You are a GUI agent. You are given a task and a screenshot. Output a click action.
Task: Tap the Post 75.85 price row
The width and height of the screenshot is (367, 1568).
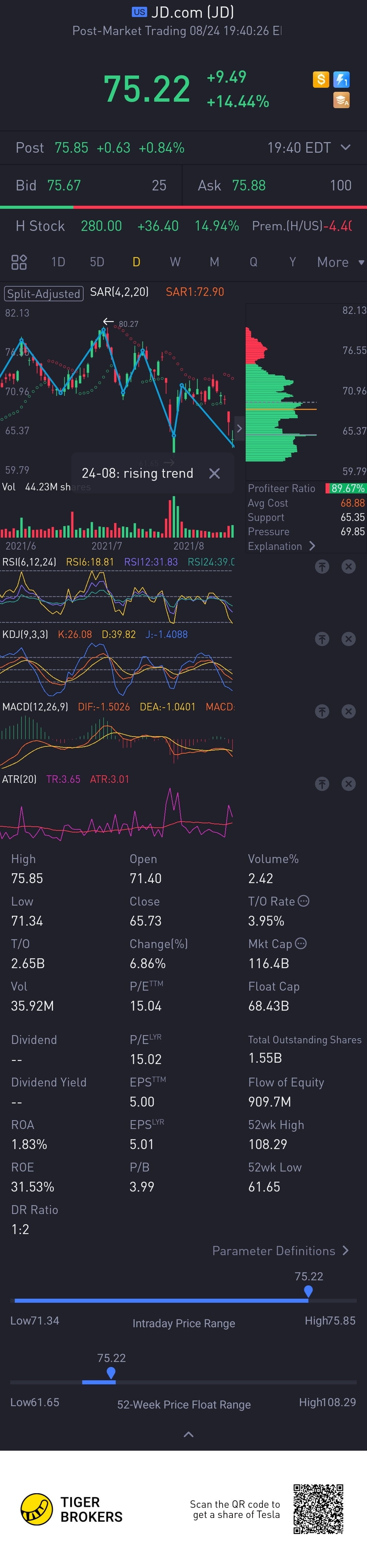pyautogui.click(x=183, y=147)
